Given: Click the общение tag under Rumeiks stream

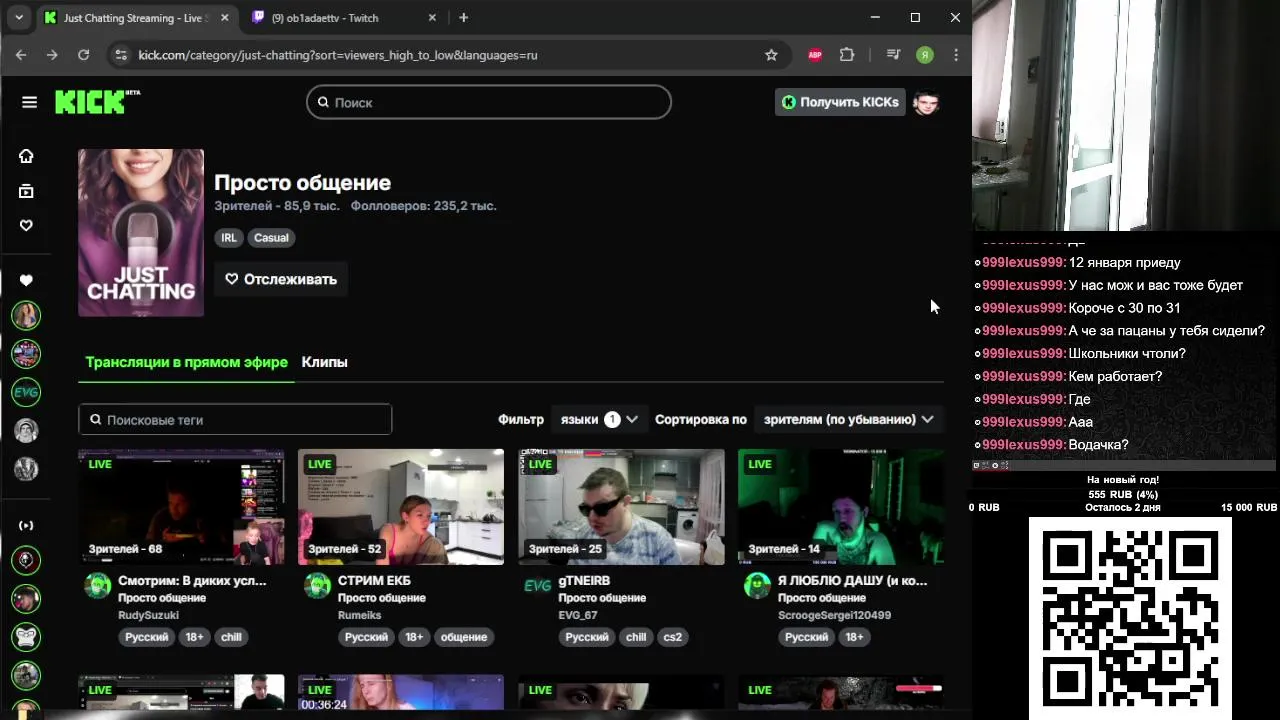Looking at the screenshot, I should (464, 637).
